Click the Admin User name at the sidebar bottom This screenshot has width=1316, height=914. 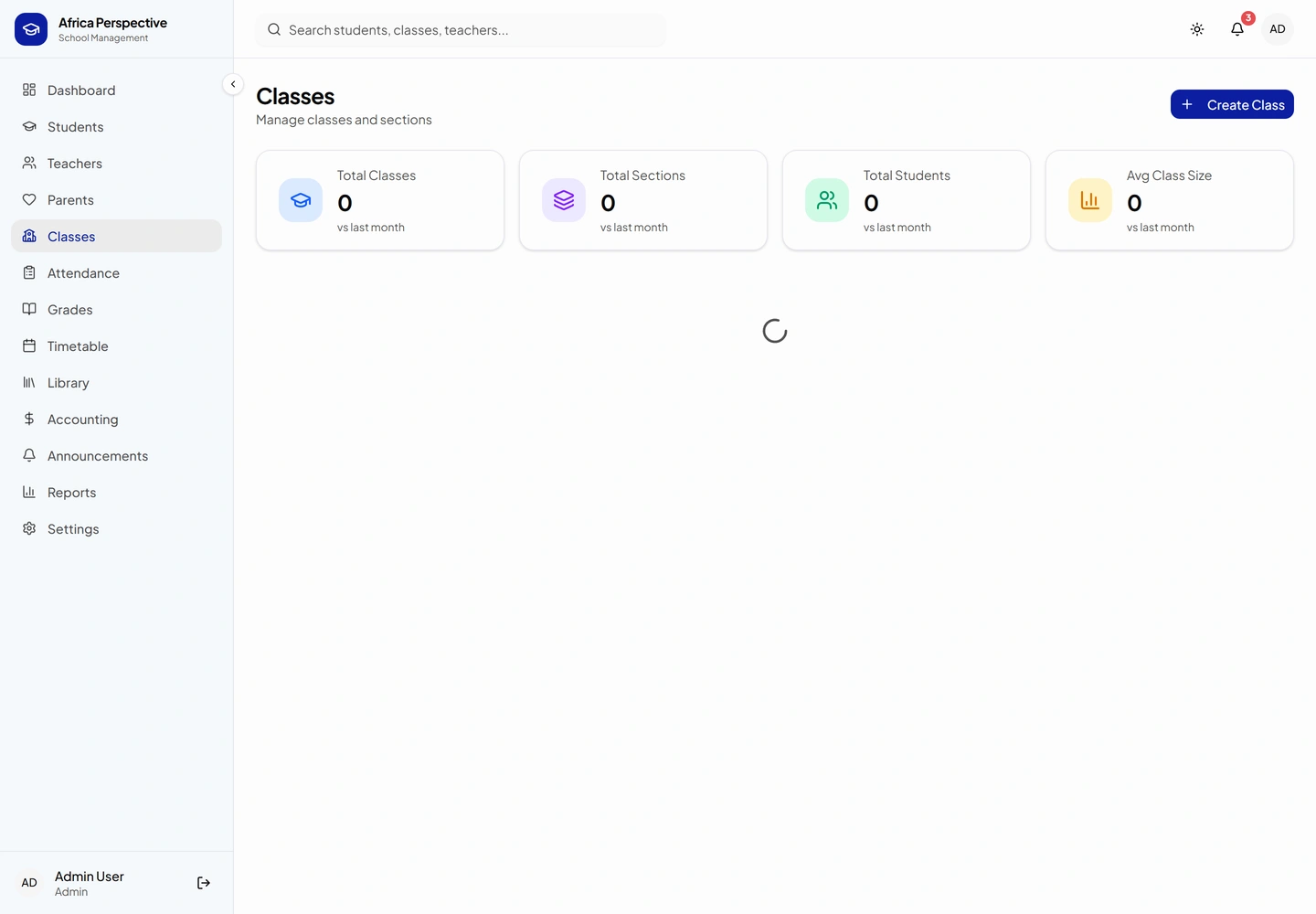click(x=90, y=876)
